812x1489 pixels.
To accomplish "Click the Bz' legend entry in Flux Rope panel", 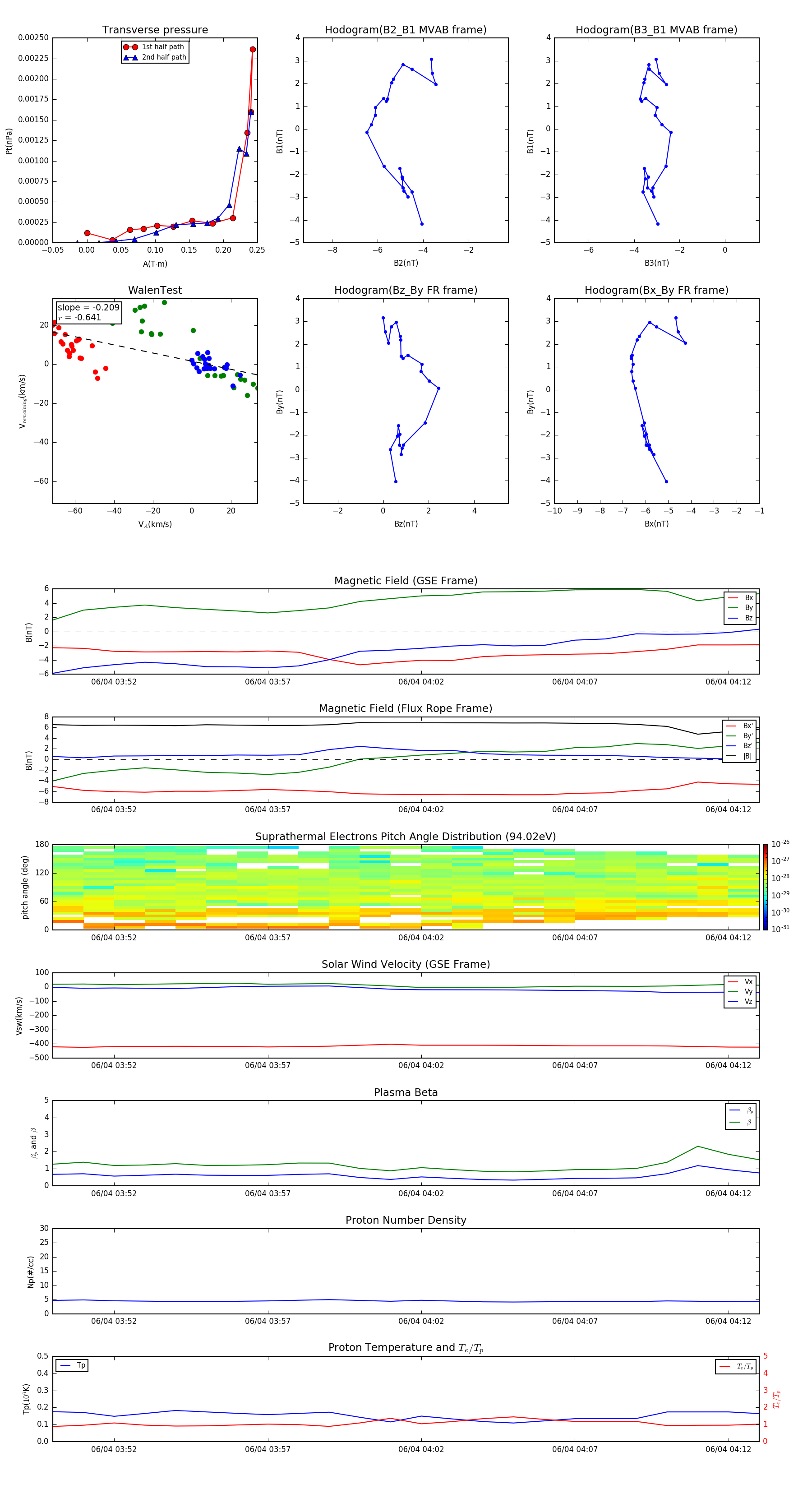I will [739, 746].
